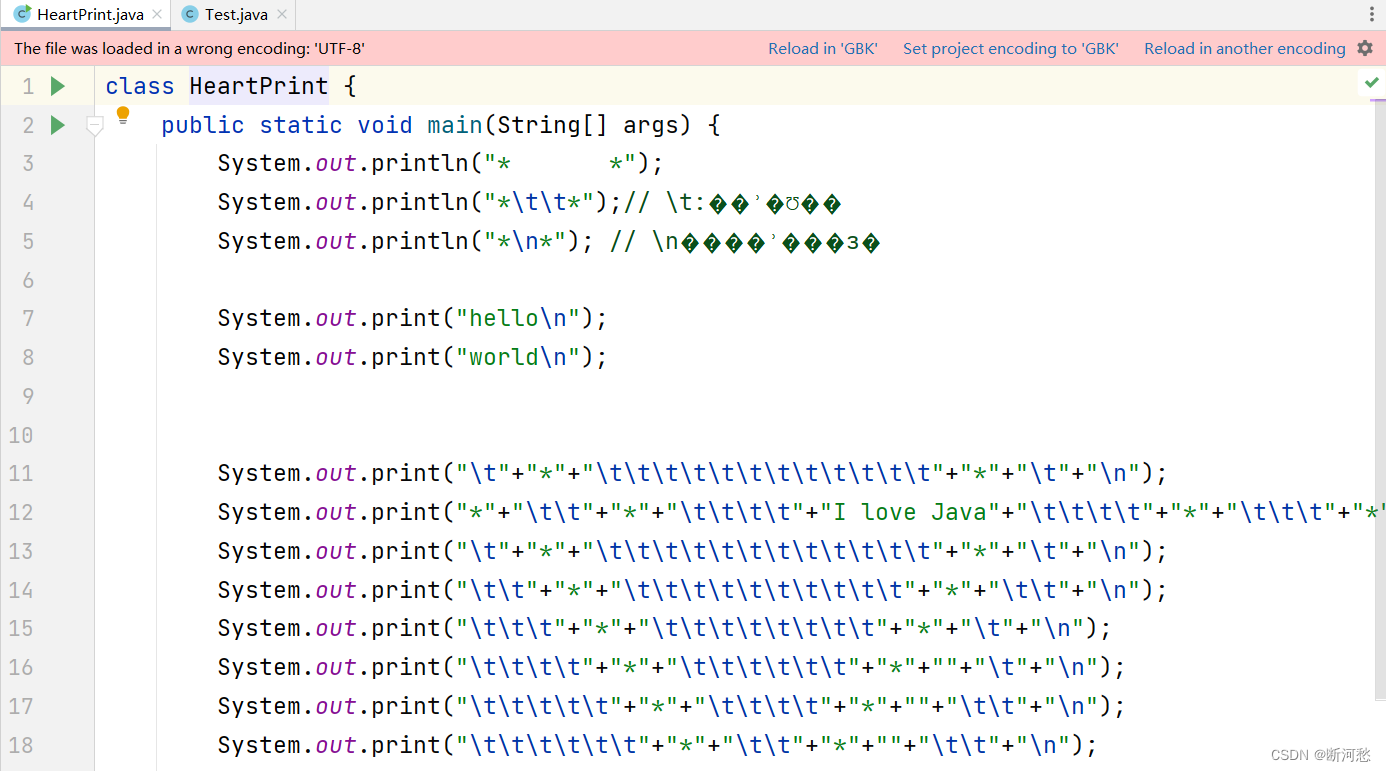Close the HeartPrint.java tab
1386x771 pixels.
point(157,14)
